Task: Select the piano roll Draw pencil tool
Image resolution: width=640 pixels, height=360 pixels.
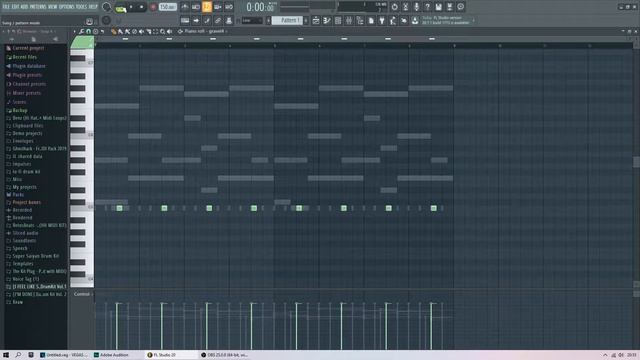Action: (113, 31)
